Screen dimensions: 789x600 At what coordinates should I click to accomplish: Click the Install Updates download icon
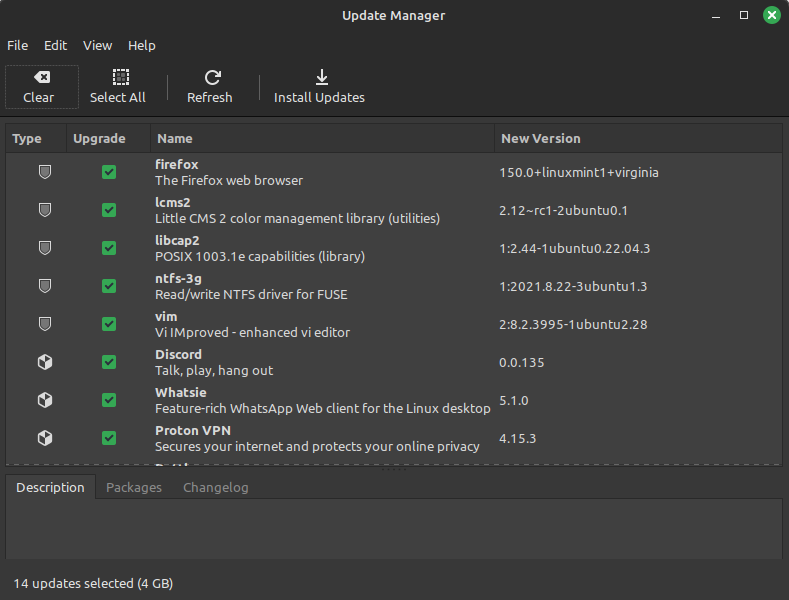tap(321, 77)
